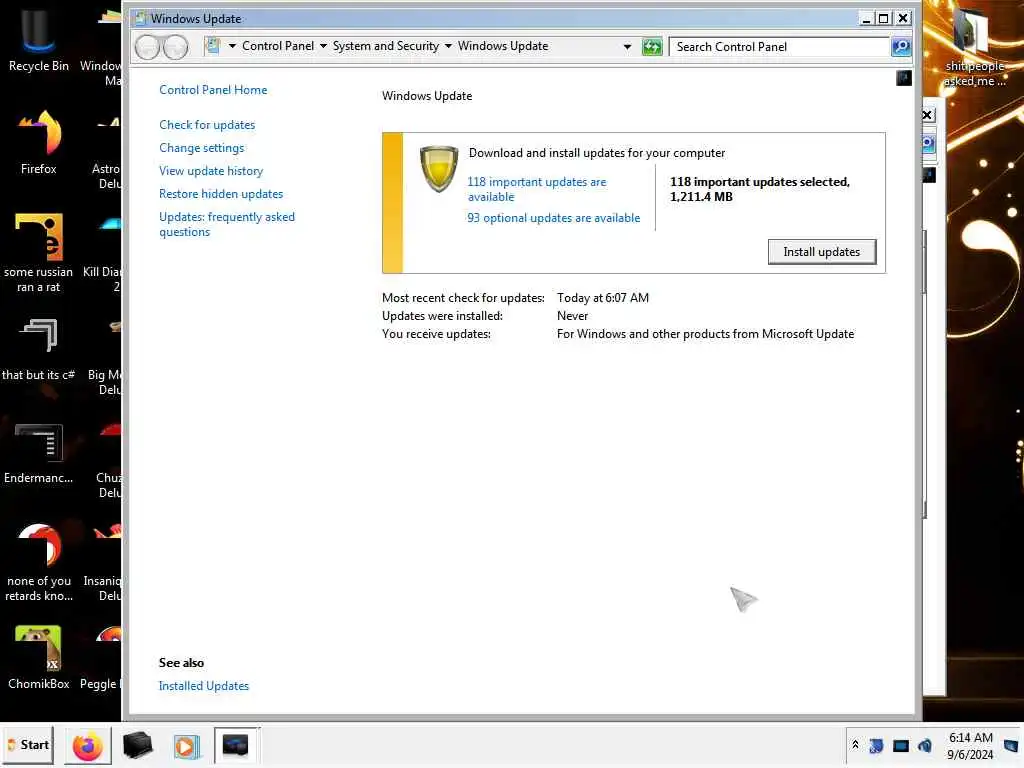The width and height of the screenshot is (1024, 768).
Task: Open the Firefox desktop shortcut
Action: pos(39,142)
